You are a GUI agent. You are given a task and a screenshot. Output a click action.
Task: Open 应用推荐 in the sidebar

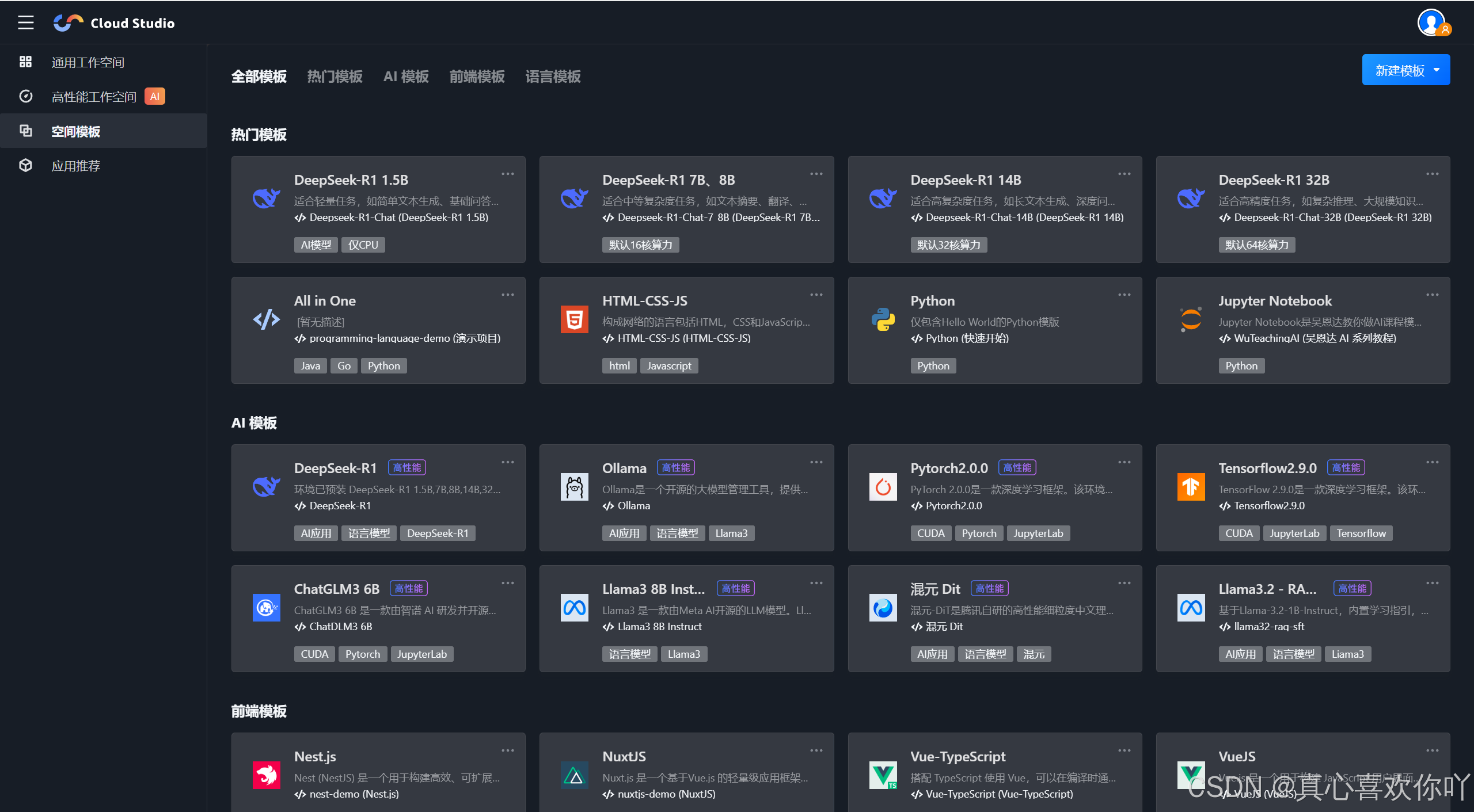75,166
